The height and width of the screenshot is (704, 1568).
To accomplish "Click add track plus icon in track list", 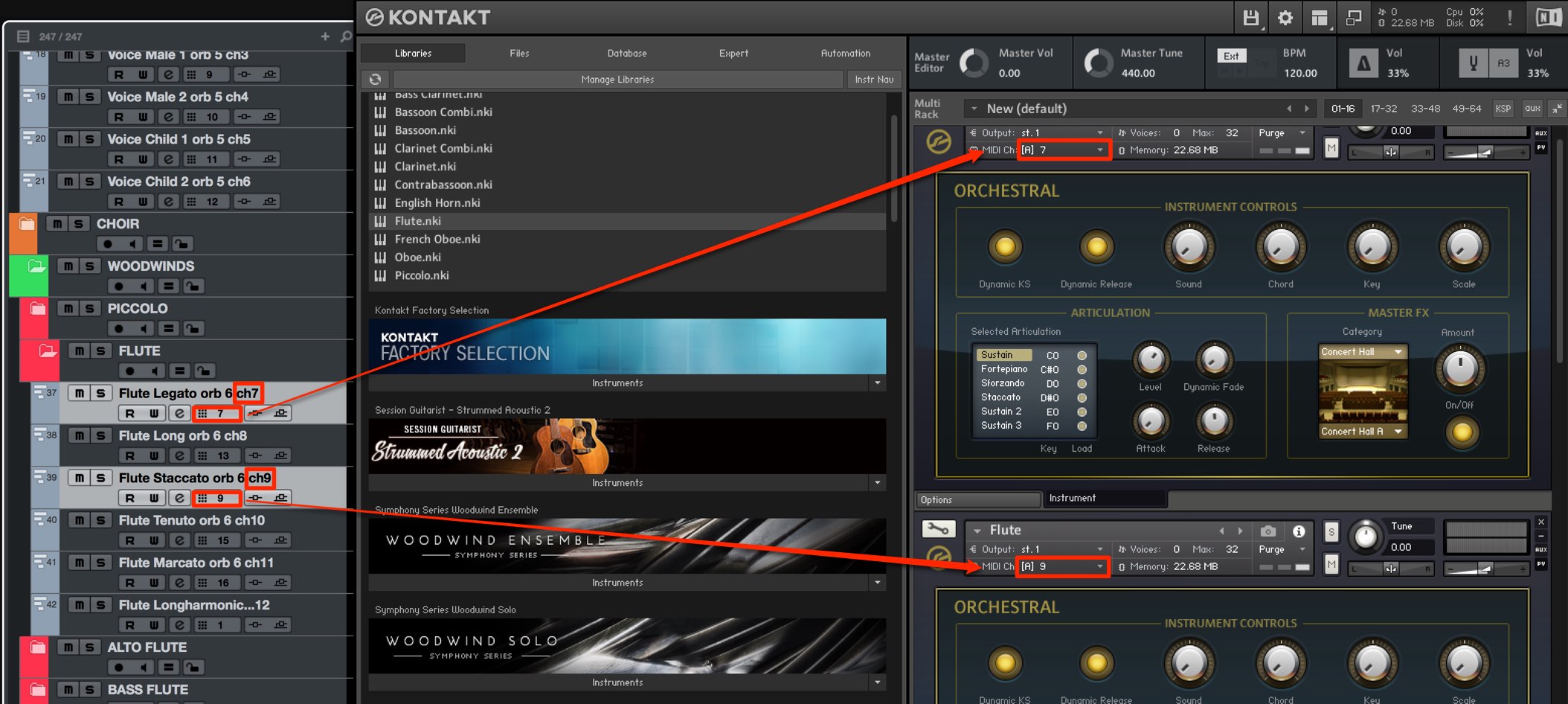I will point(325,36).
